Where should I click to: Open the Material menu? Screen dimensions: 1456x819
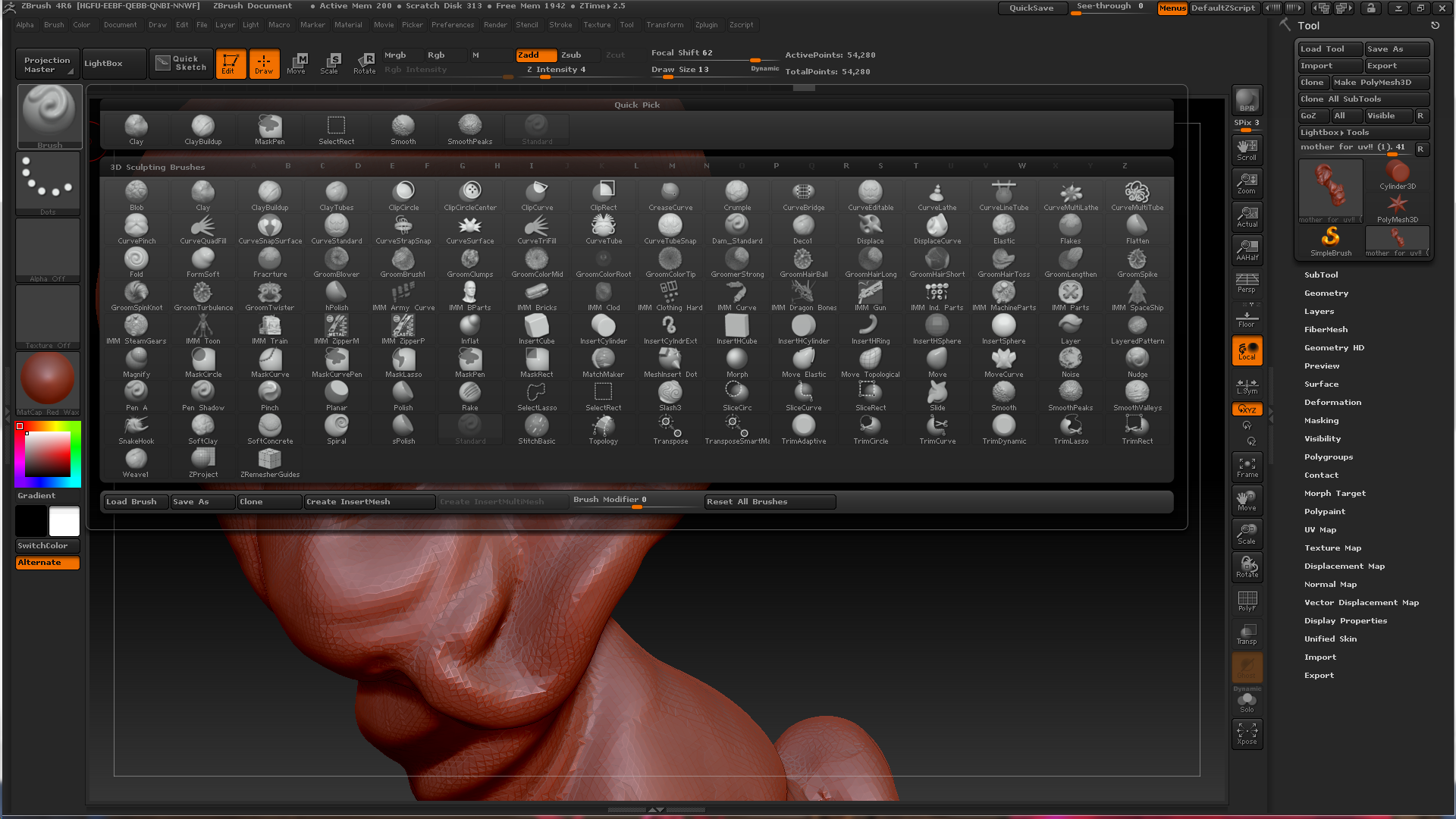(x=348, y=25)
